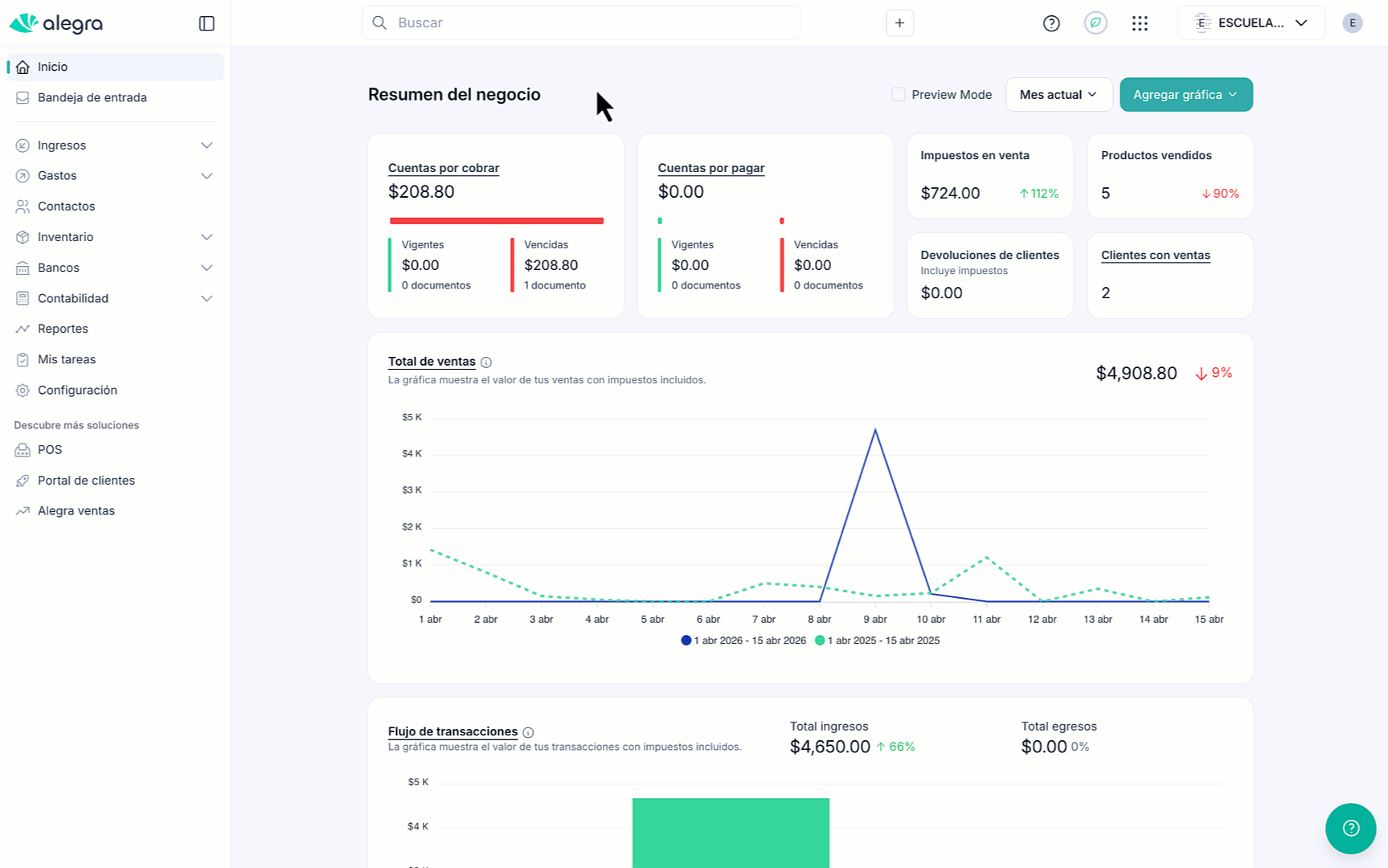Image resolution: width=1388 pixels, height=868 pixels.
Task: Click the user avatar E icon
Action: (1352, 23)
